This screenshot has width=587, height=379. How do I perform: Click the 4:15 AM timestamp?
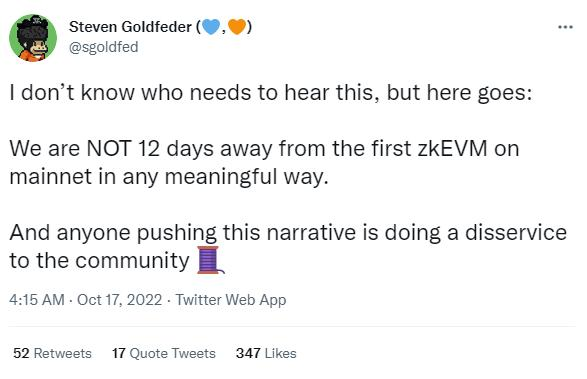[37, 300]
